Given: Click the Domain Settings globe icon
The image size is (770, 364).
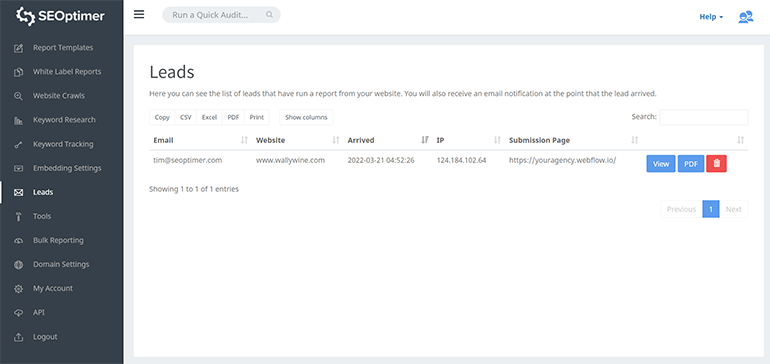Looking at the screenshot, I should pos(18,265).
